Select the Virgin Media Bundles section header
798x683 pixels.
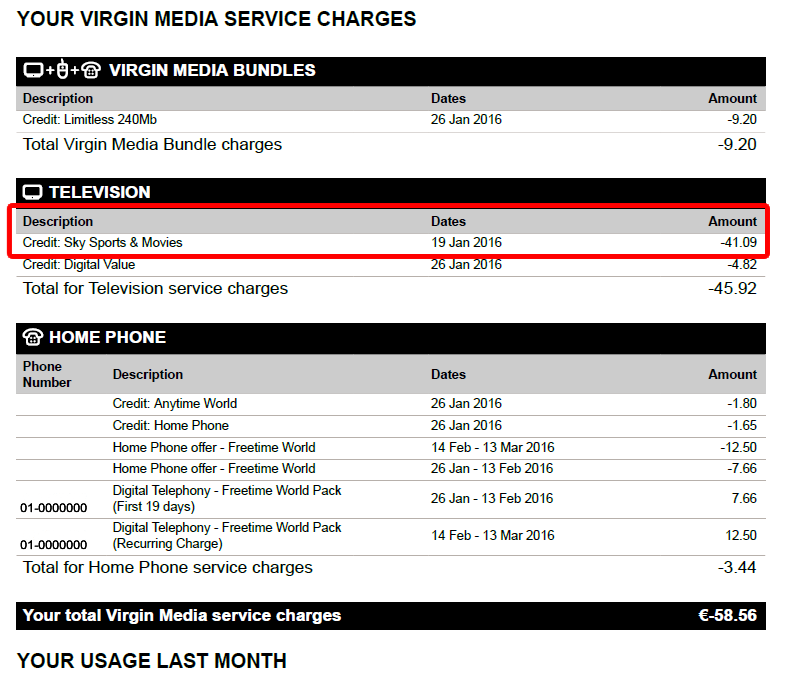click(x=212, y=70)
